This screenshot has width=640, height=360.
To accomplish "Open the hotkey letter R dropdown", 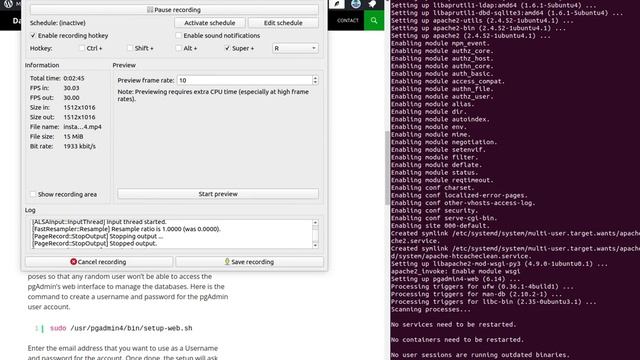I will point(295,48).
